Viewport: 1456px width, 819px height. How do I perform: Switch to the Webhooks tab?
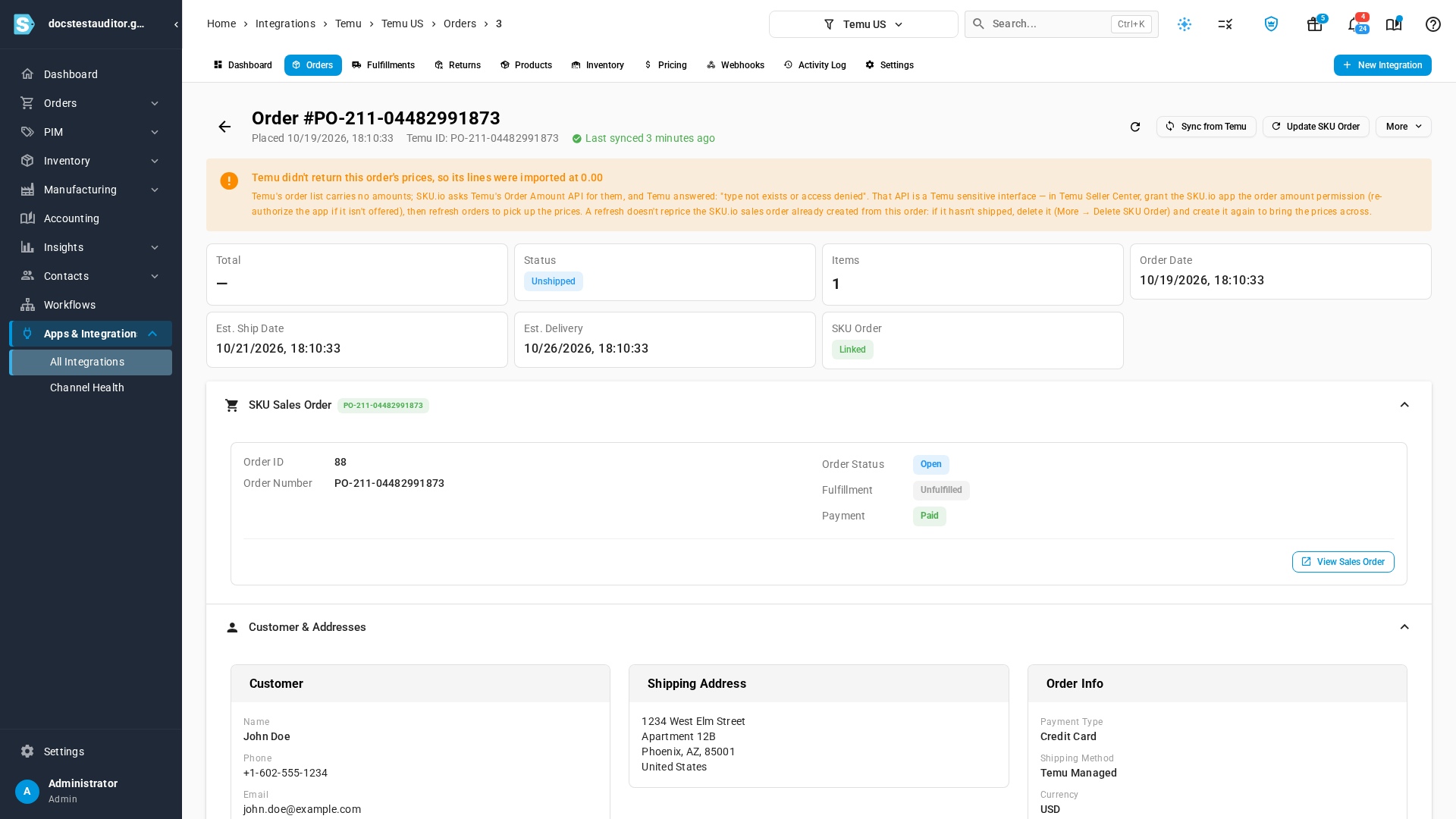pos(736,65)
